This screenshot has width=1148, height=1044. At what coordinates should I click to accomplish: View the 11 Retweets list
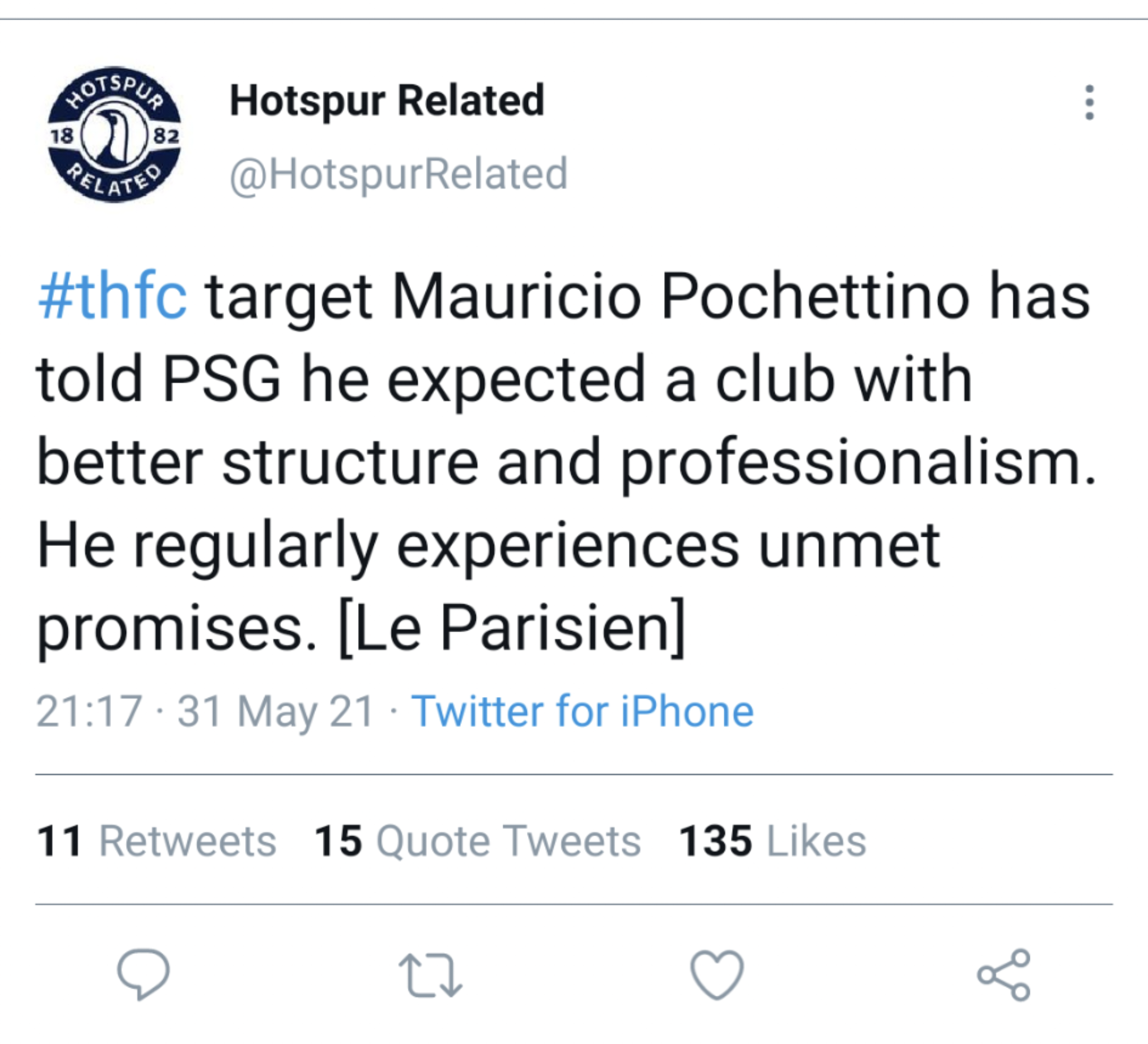(x=156, y=841)
